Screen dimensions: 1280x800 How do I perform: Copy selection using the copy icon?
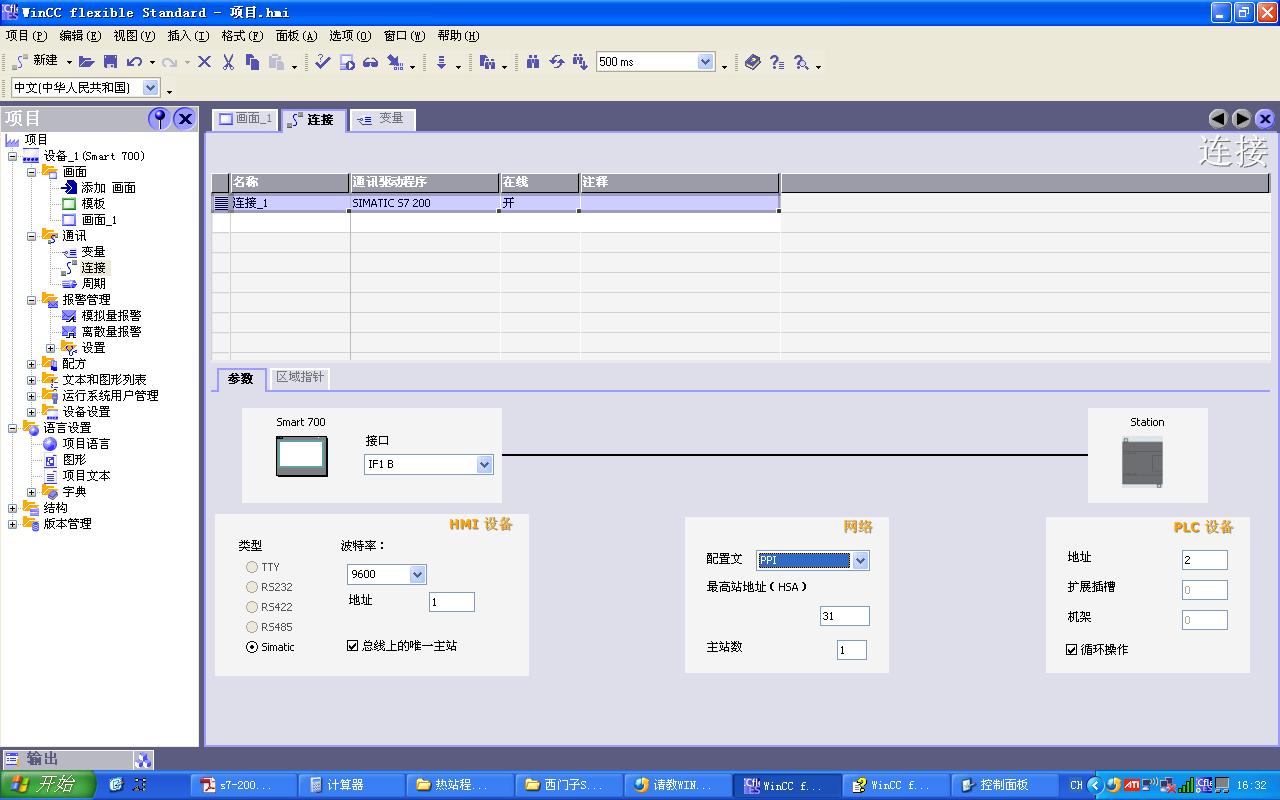[x=252, y=62]
